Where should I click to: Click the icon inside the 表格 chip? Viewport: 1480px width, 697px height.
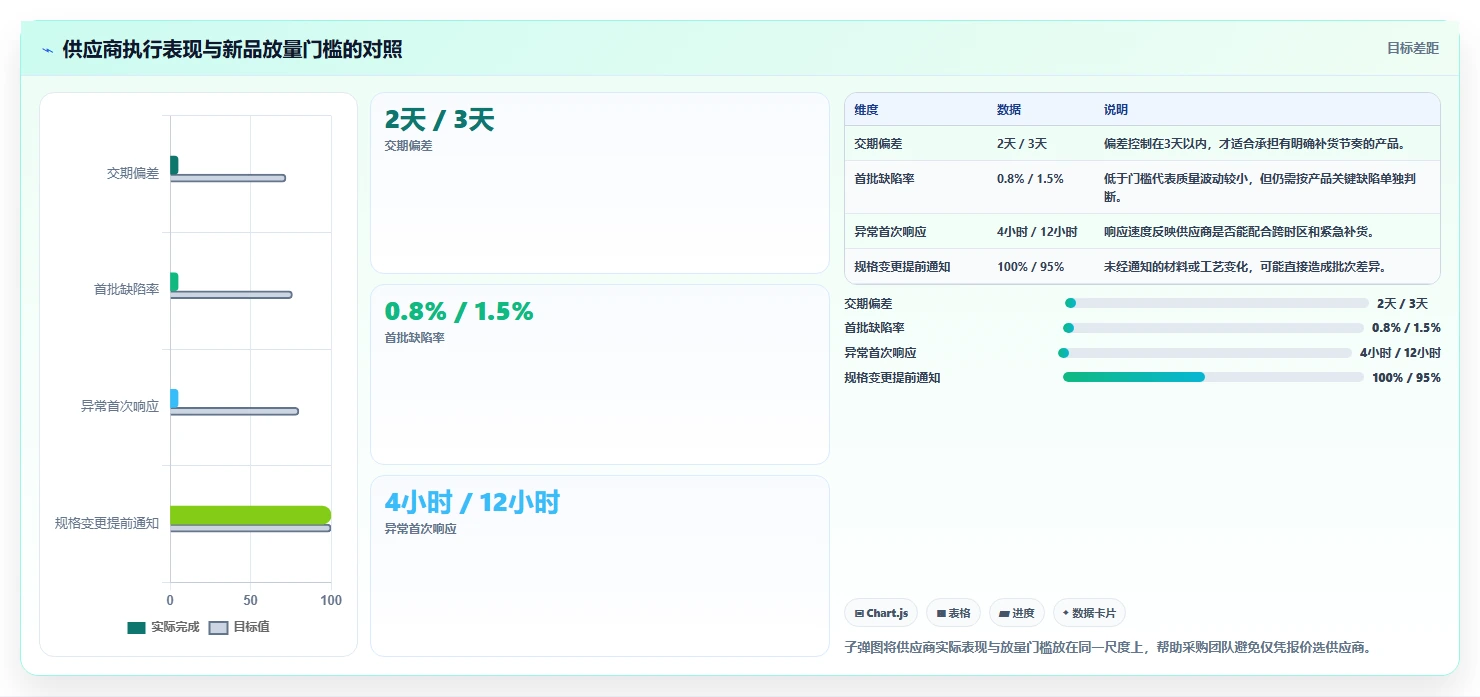pyautogui.click(x=941, y=613)
